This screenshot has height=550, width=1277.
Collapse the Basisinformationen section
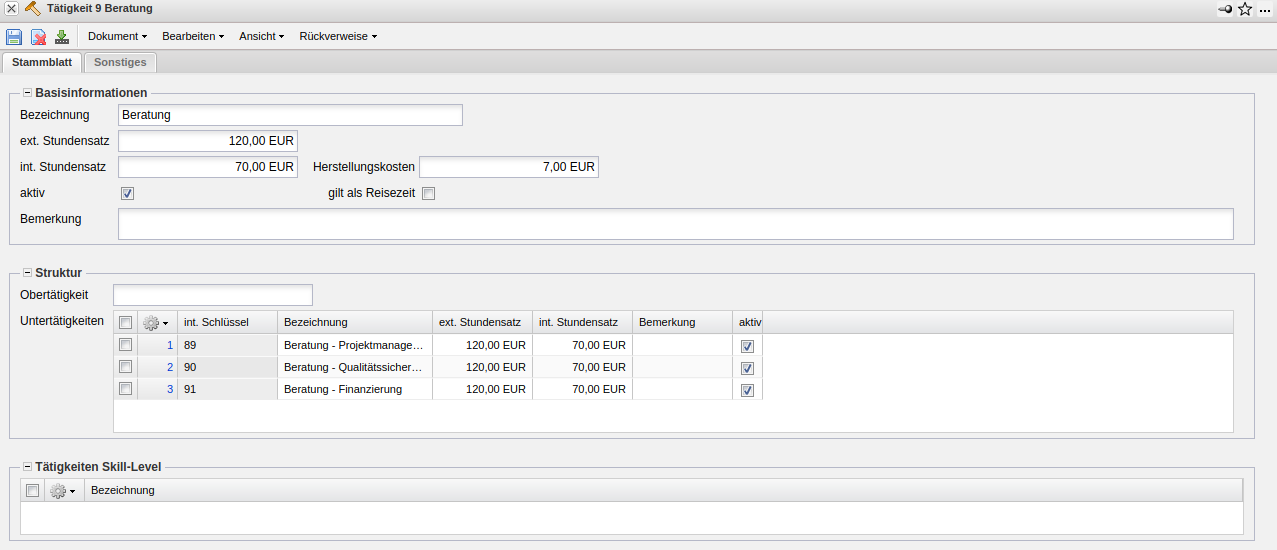tap(27, 93)
